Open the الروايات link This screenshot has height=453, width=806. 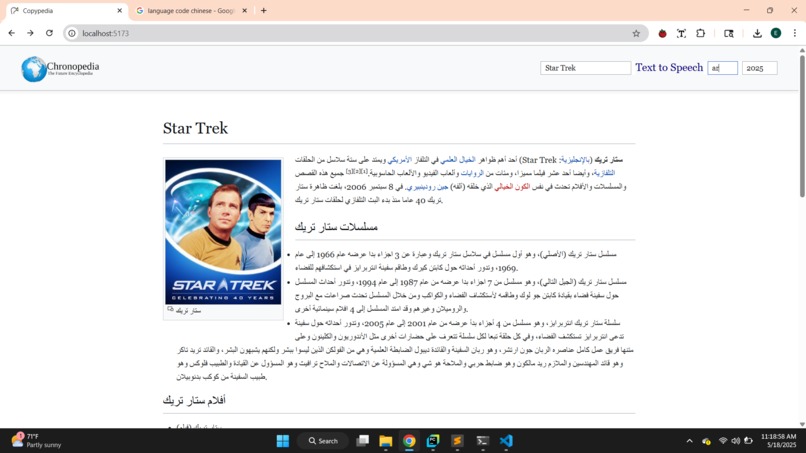coord(471,173)
